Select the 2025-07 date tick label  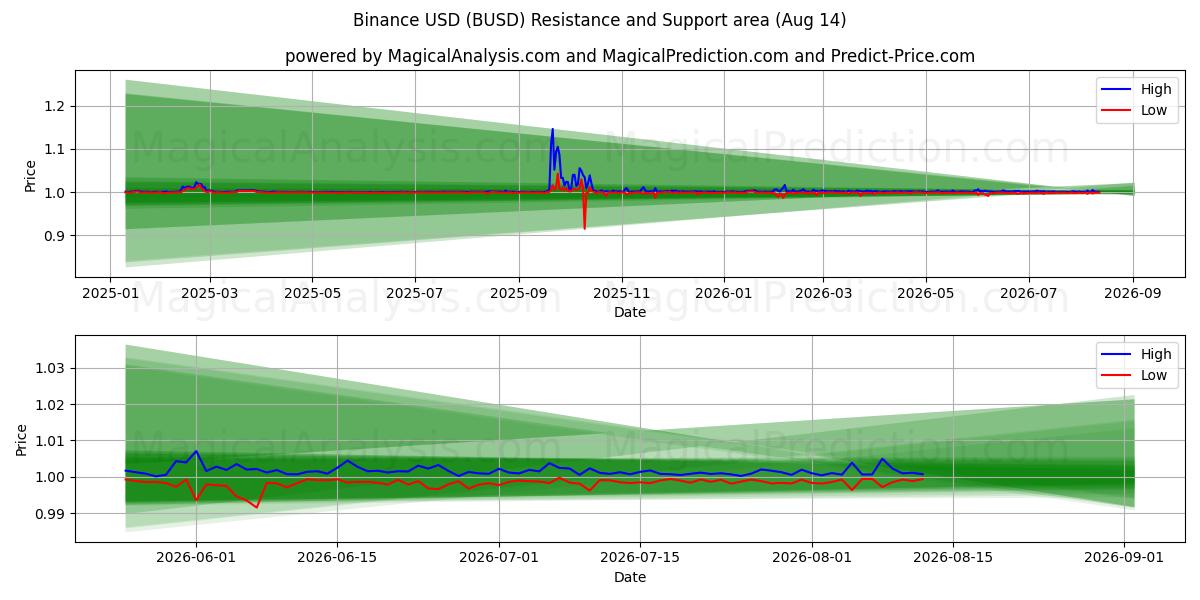tap(415, 293)
